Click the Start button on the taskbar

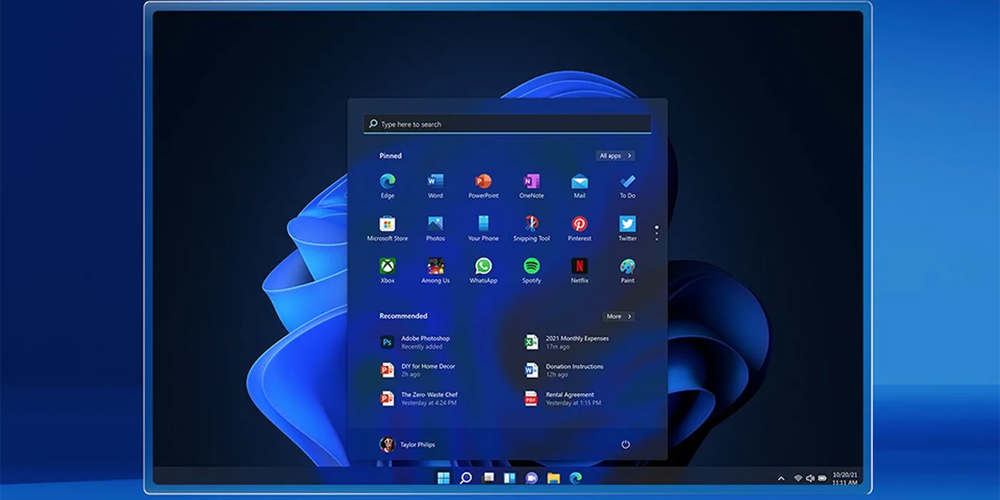(x=443, y=478)
